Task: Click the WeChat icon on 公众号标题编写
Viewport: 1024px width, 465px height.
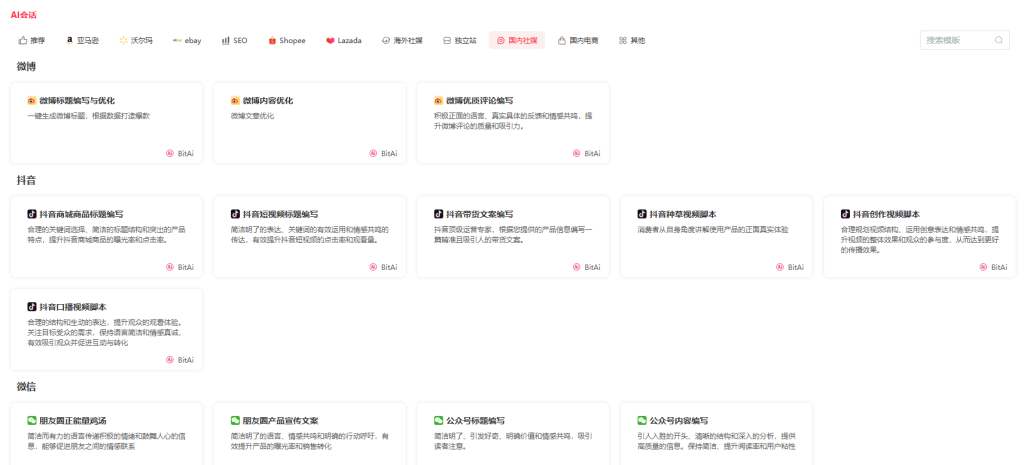Action: (x=439, y=421)
